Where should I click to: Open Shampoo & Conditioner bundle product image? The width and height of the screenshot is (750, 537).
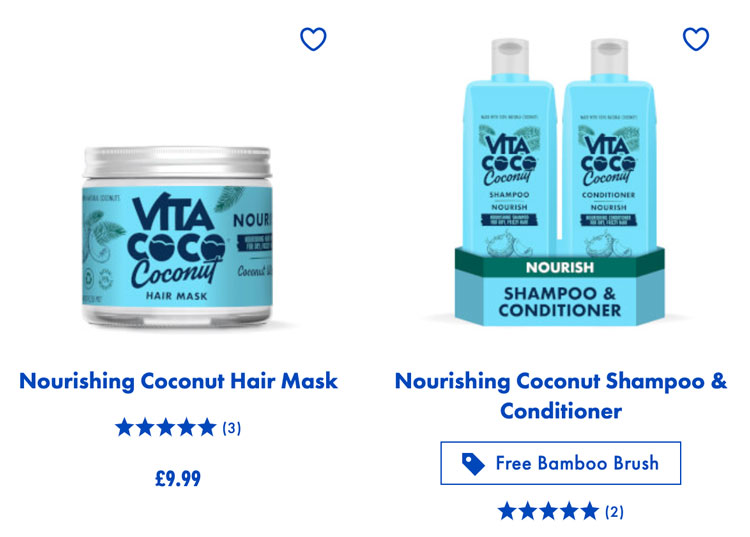click(559, 182)
